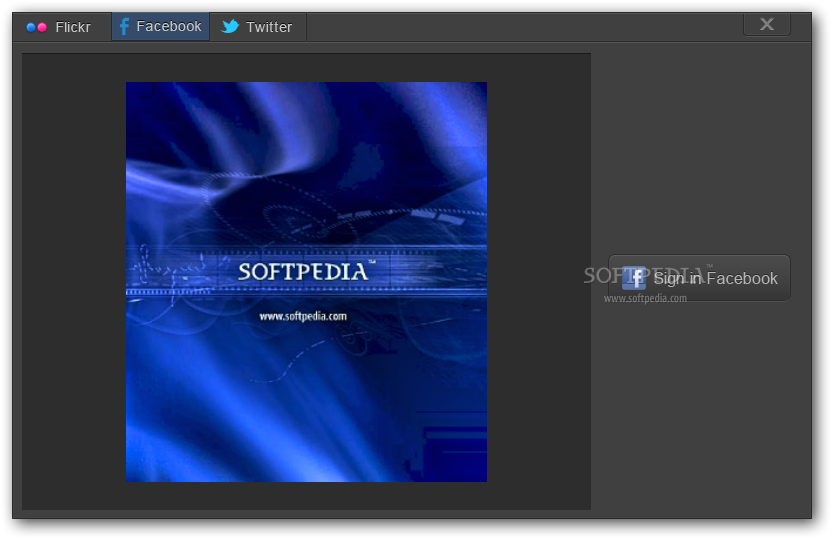Open the Twitter tab
The image size is (832, 539).
point(257,27)
